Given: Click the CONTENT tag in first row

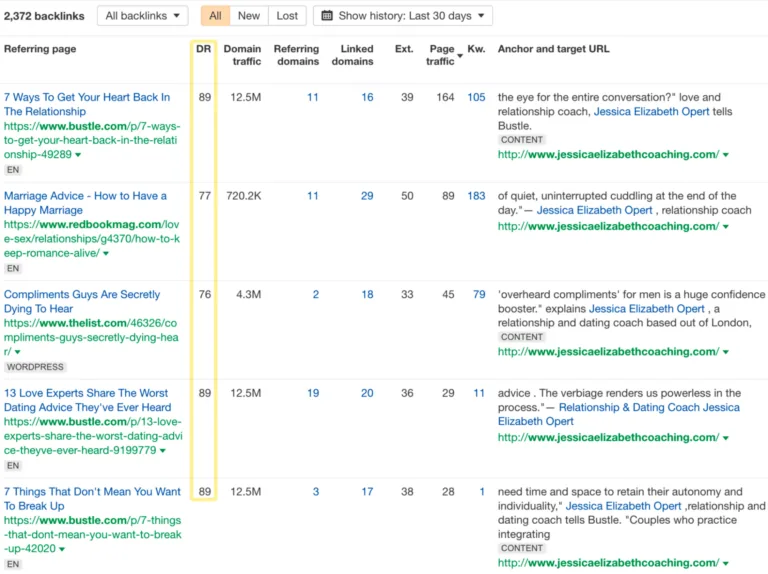Looking at the screenshot, I should pos(522,140).
